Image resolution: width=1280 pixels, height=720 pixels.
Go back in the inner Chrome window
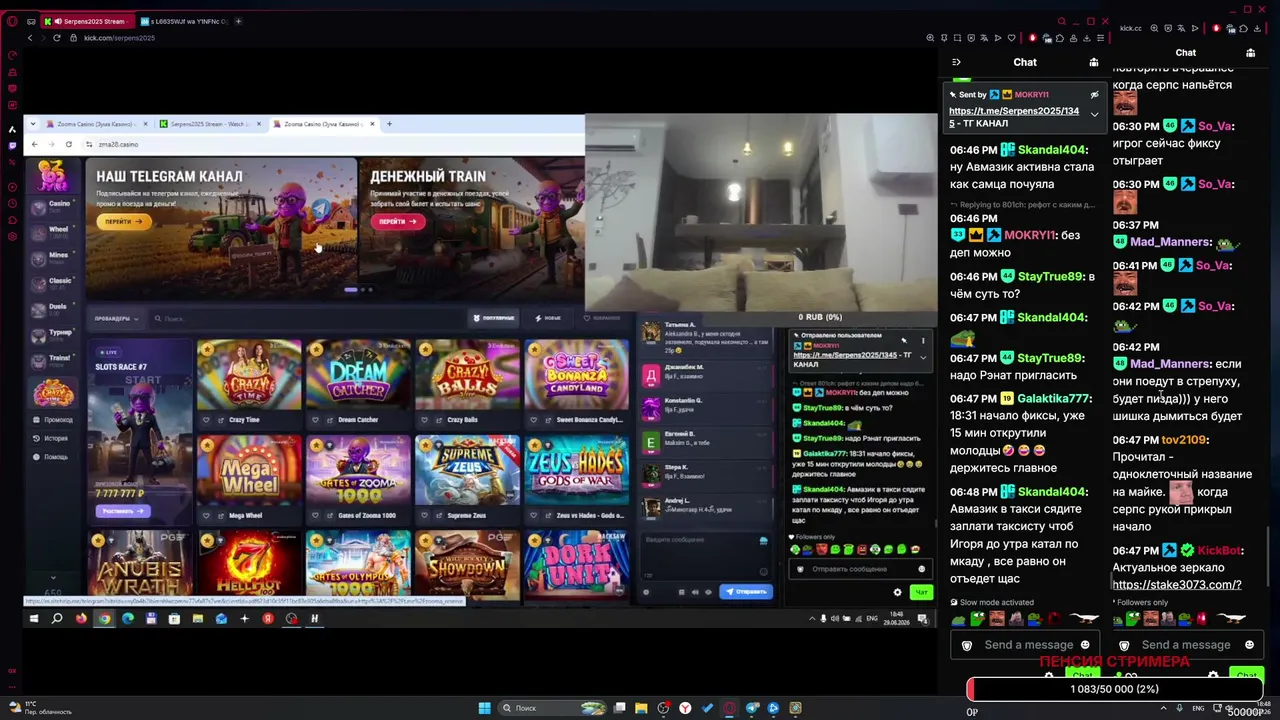pos(34,144)
